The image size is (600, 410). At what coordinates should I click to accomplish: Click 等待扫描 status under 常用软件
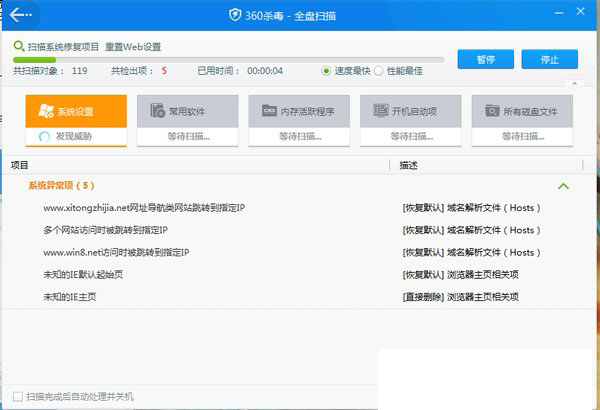[x=189, y=136]
